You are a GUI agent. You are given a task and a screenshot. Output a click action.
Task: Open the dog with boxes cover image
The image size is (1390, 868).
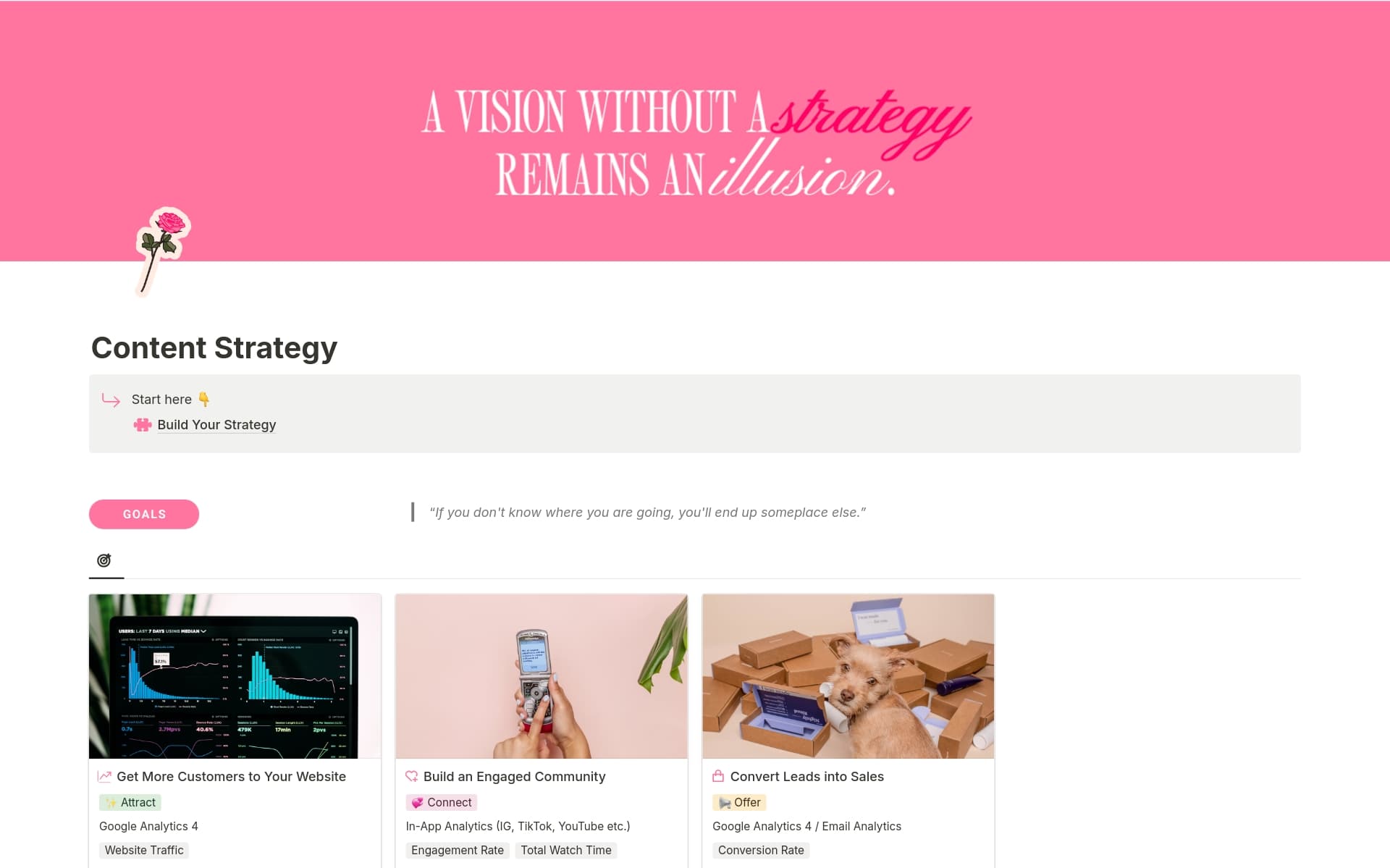point(848,676)
